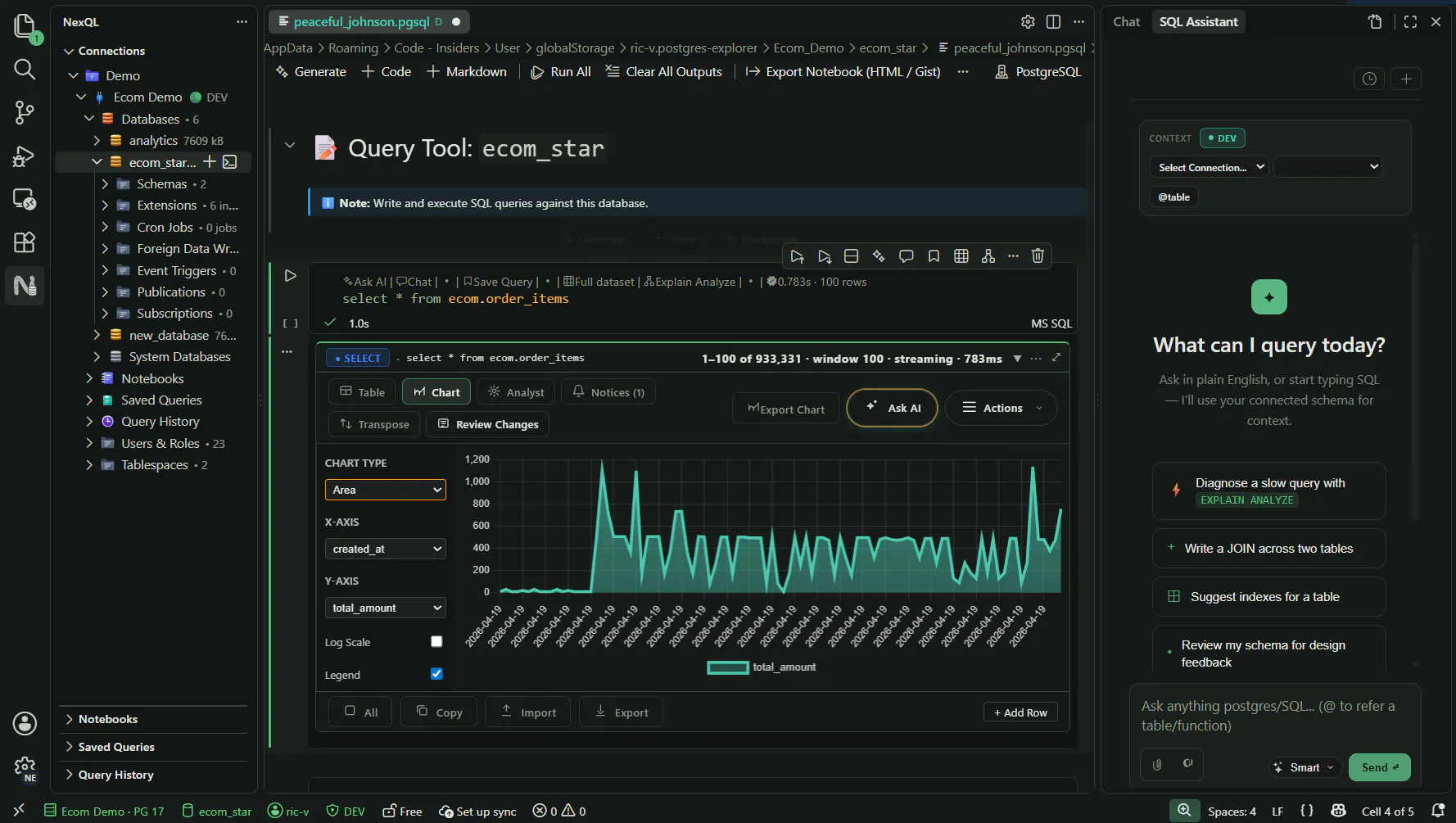The image size is (1456, 823).
Task: Switch to the Chat tab
Action: 1126,22
